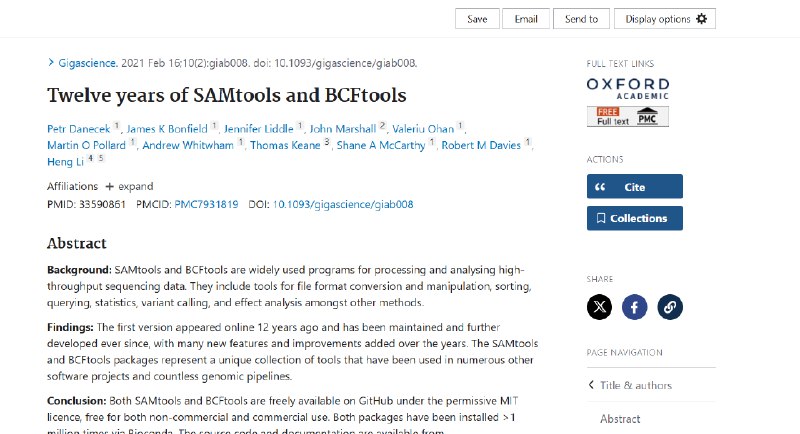Image resolution: width=800 pixels, height=434 pixels.
Task: Click the Save button
Action: point(477,19)
